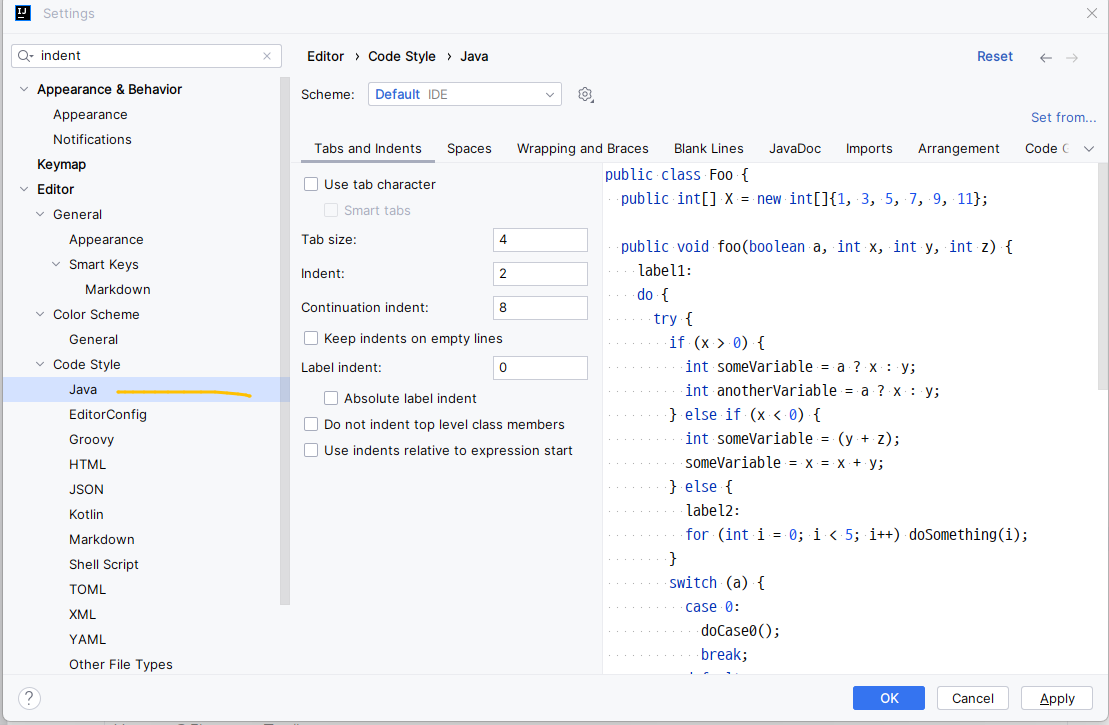Click the Reset link

pyautogui.click(x=994, y=57)
